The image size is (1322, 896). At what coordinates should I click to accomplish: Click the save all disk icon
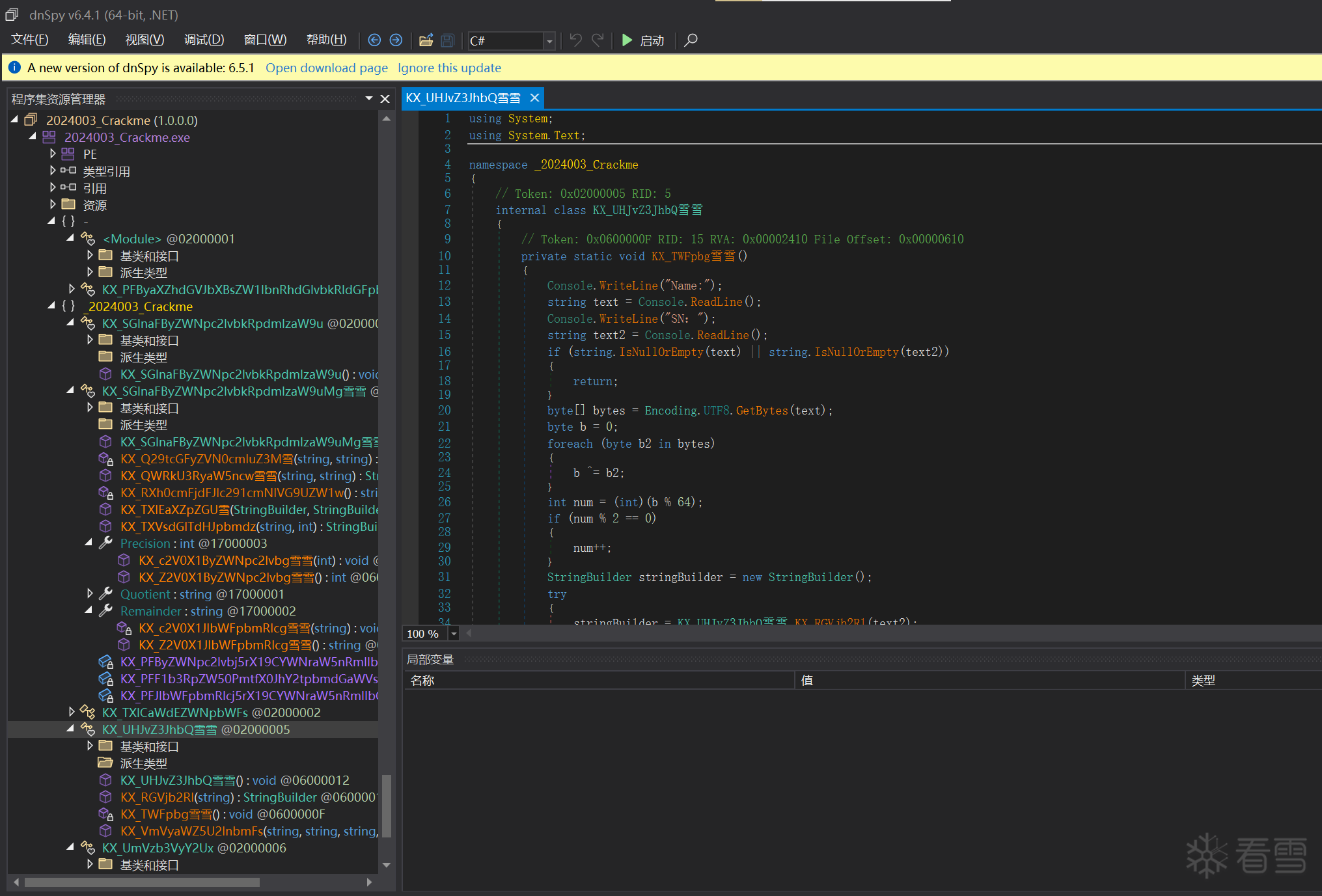[x=447, y=40]
